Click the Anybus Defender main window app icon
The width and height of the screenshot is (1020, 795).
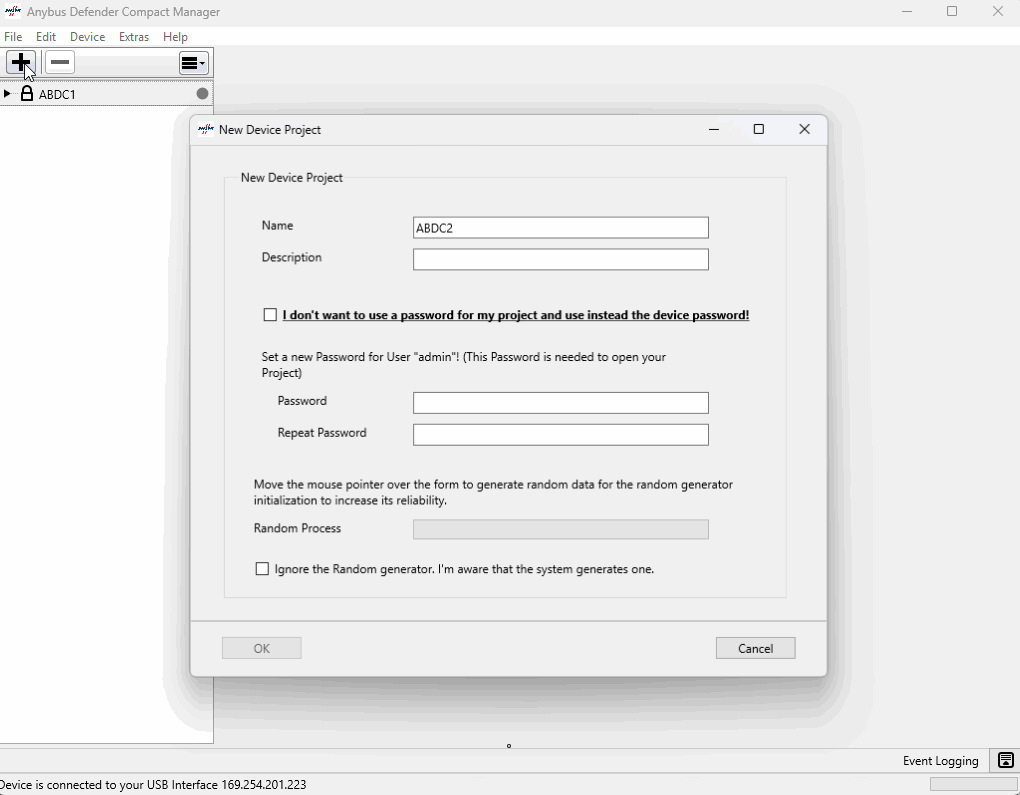pos(12,12)
